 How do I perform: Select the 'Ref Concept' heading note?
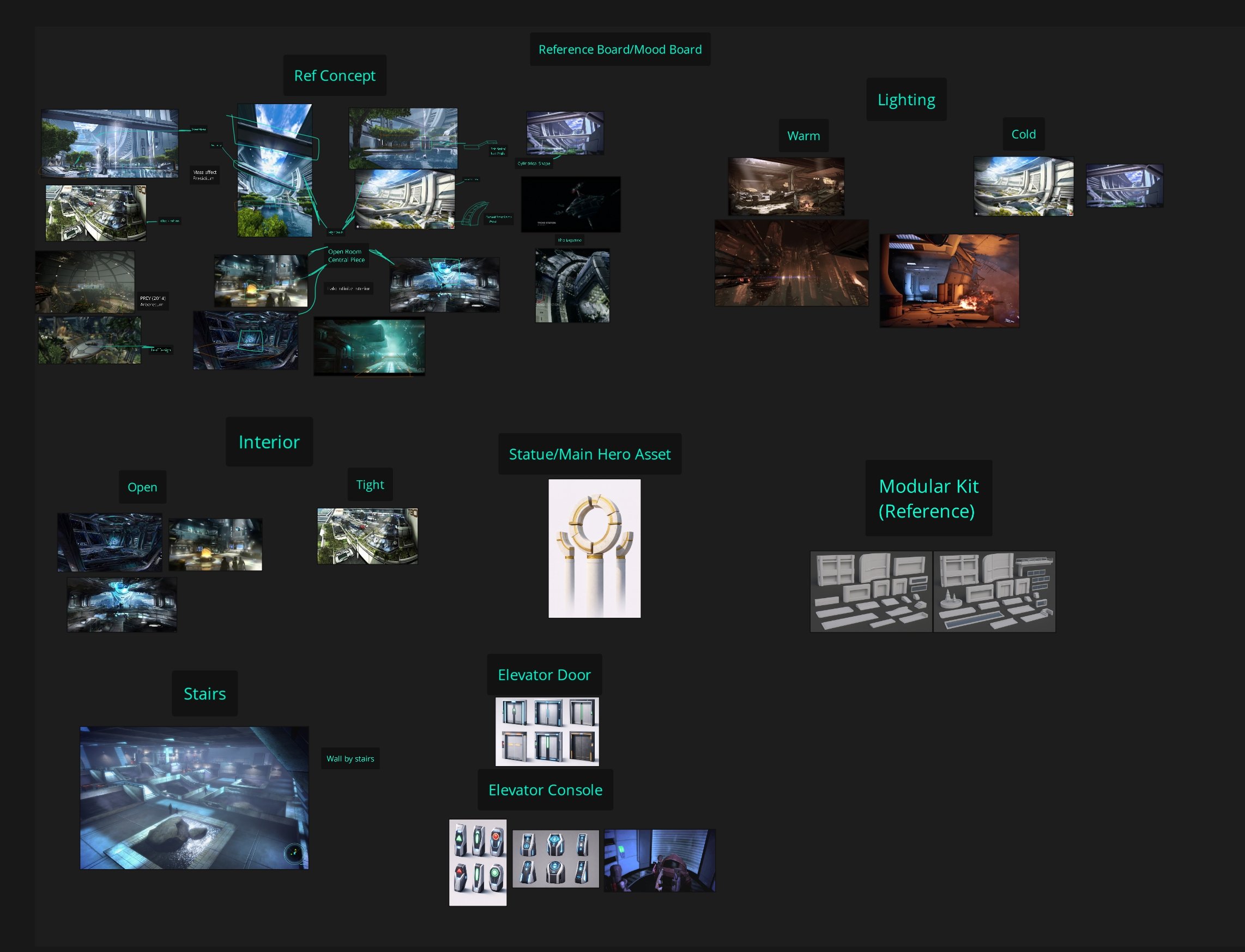[334, 75]
